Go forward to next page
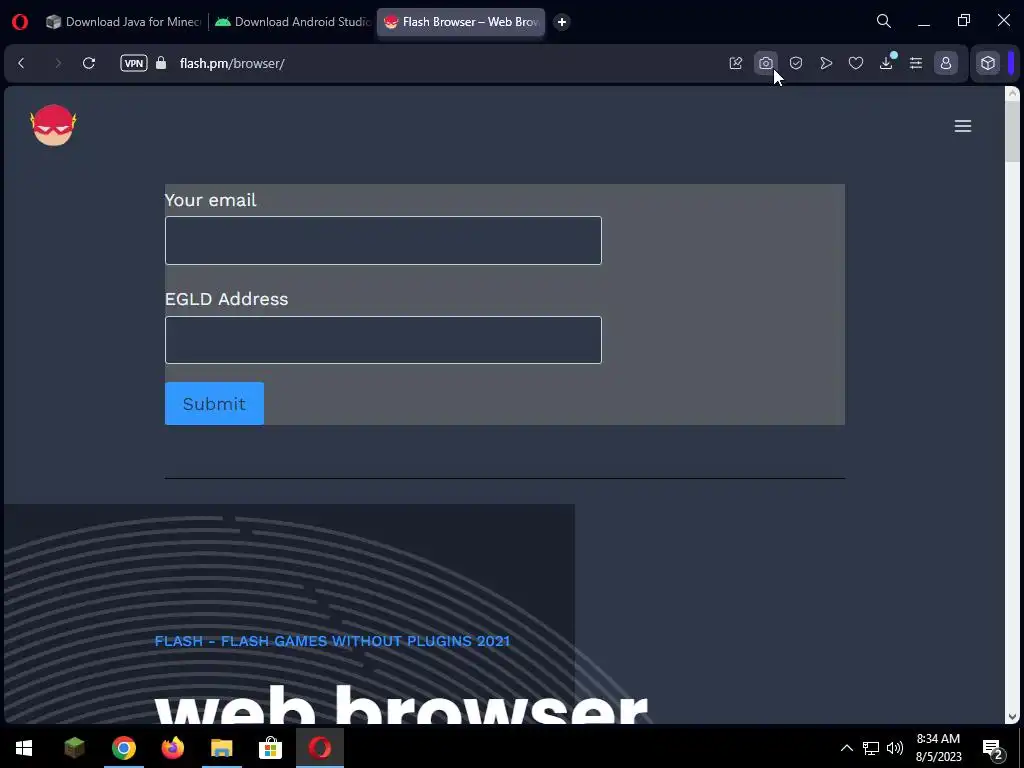 [57, 63]
